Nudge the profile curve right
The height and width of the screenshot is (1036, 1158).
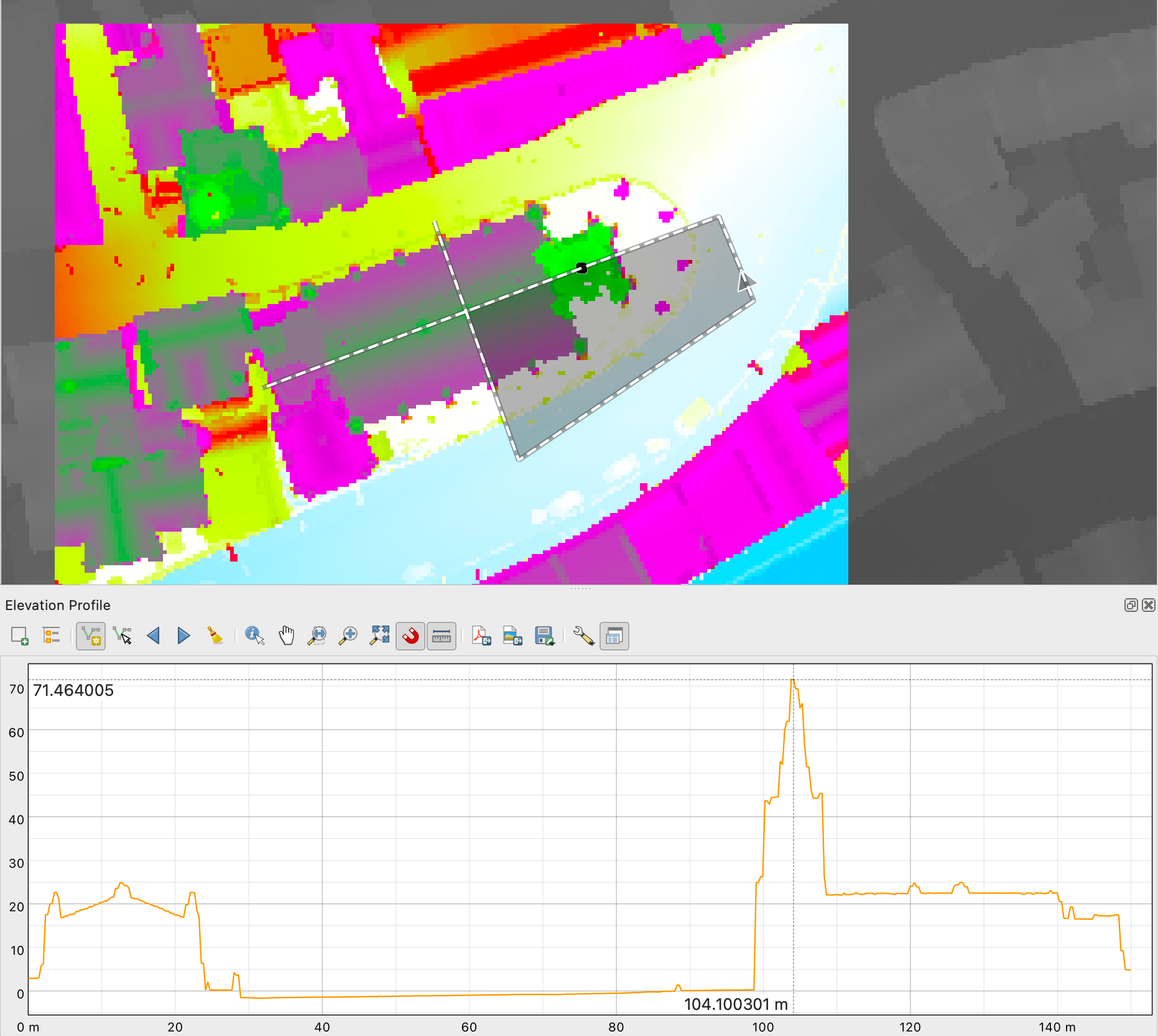pyautogui.click(x=183, y=636)
